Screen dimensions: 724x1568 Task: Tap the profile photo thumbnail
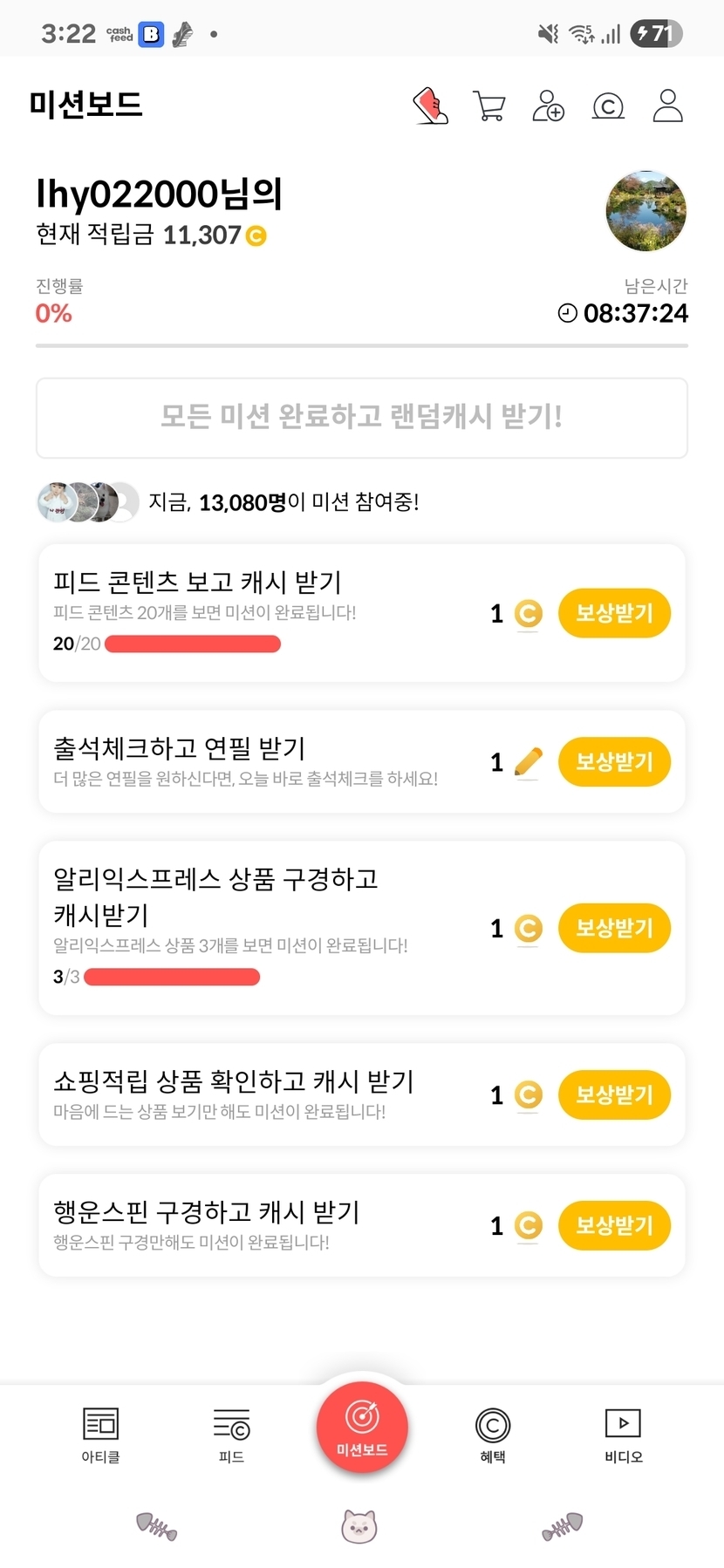point(646,211)
